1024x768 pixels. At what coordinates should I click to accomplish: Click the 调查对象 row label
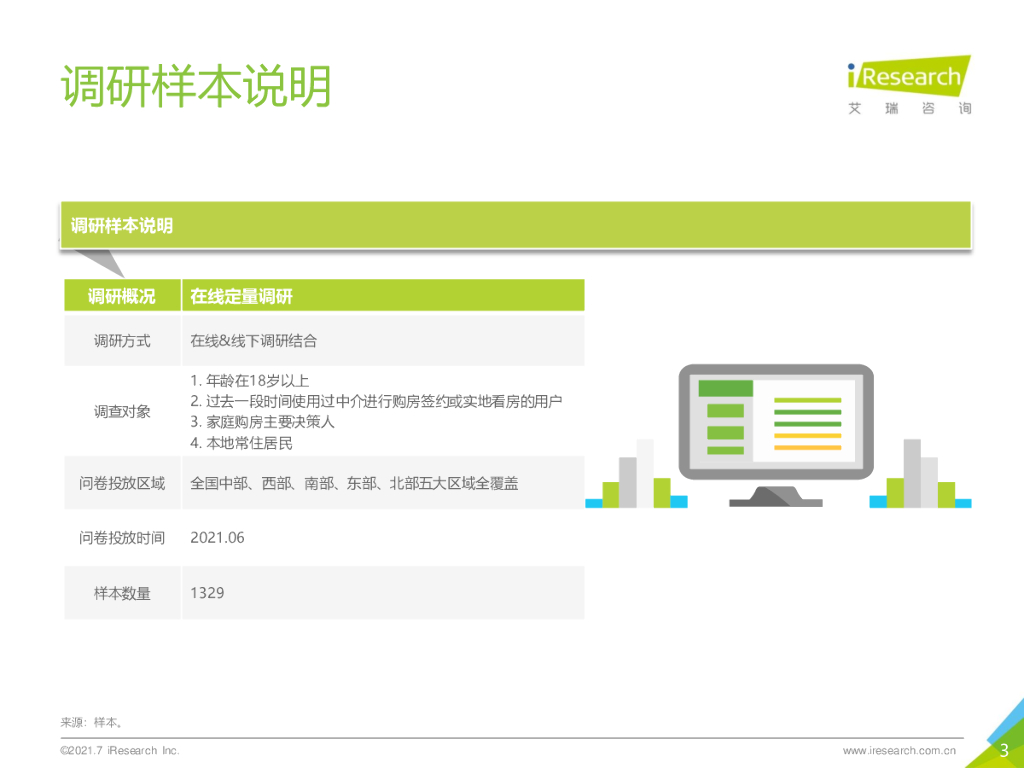(x=122, y=411)
